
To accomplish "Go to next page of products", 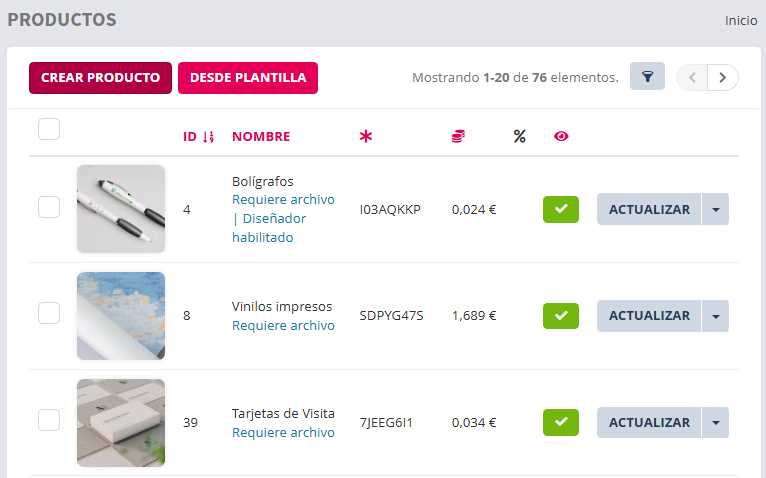I will tap(723, 77).
